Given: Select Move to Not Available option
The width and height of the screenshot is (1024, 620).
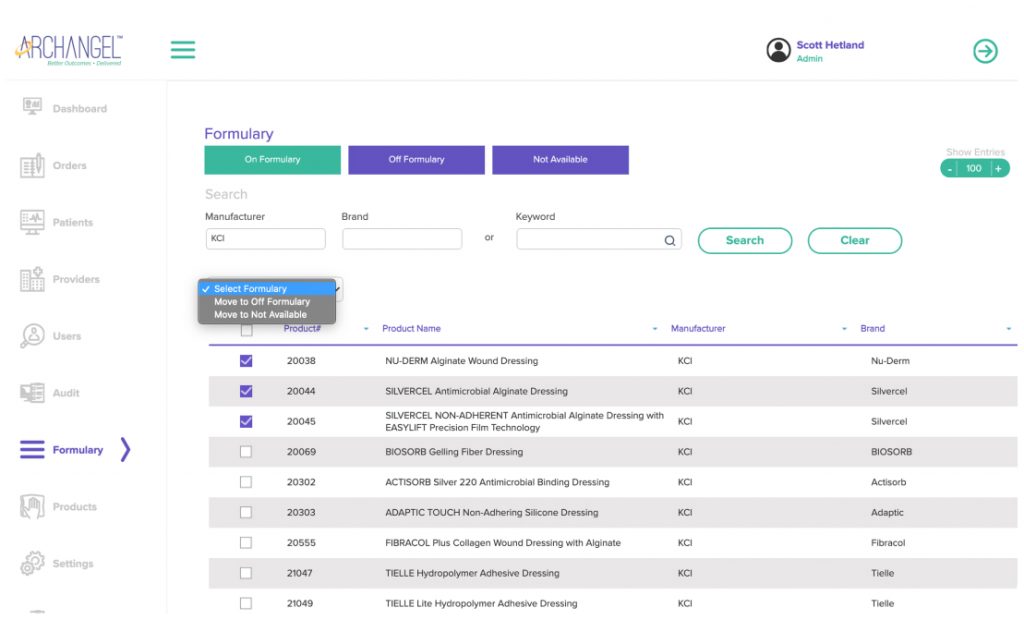Looking at the screenshot, I should coord(260,315).
